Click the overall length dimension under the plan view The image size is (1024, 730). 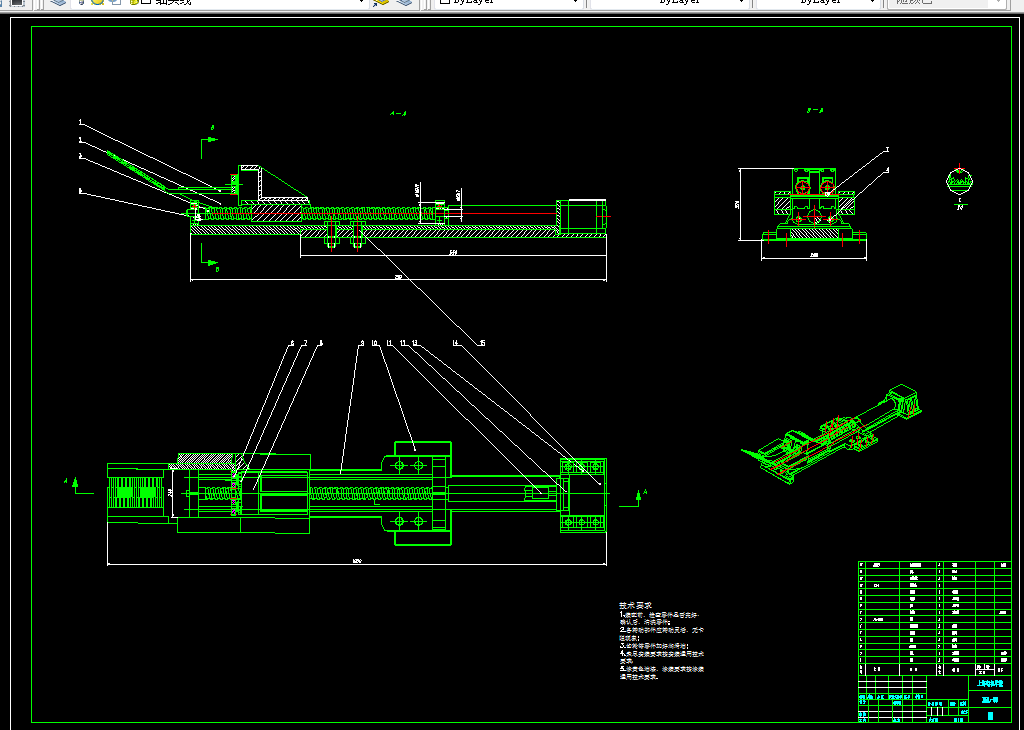click(357, 562)
